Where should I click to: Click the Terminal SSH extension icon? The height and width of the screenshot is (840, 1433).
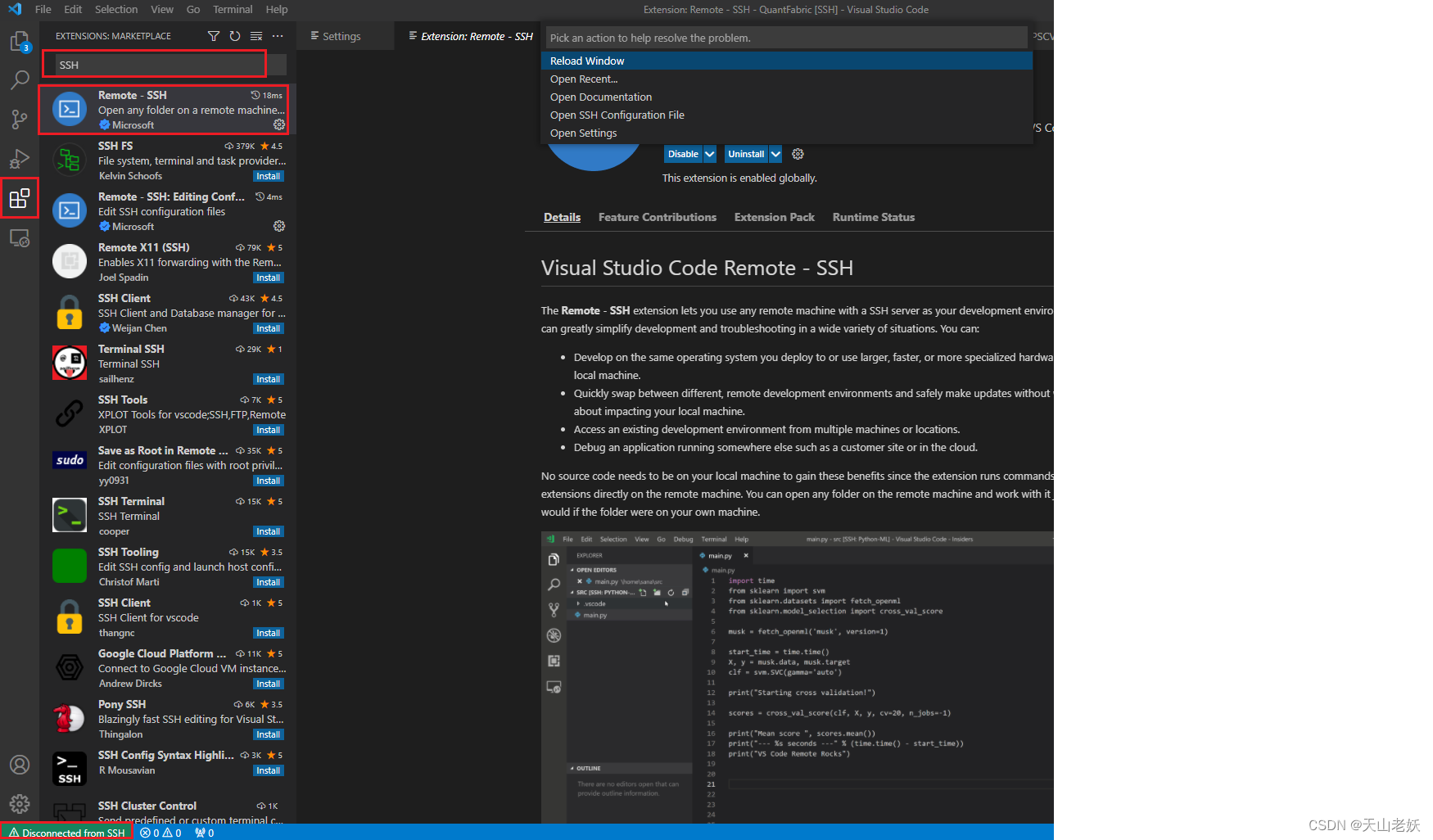coord(70,363)
